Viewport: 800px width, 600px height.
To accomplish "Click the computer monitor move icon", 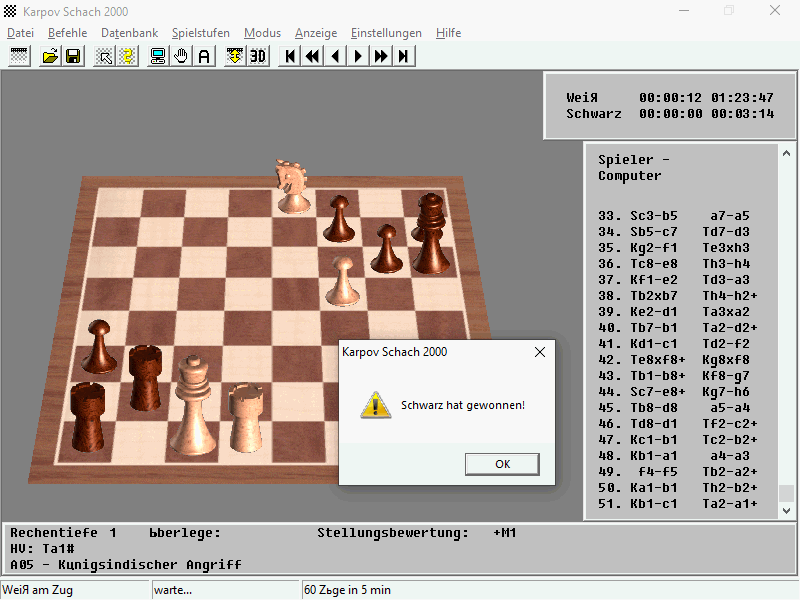I will pyautogui.click(x=158, y=56).
